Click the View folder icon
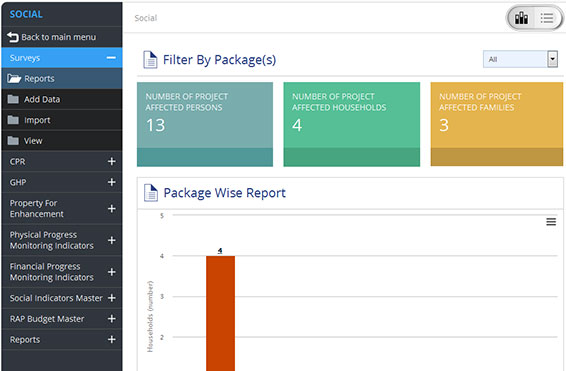This screenshot has width=566, height=371. click(13, 140)
